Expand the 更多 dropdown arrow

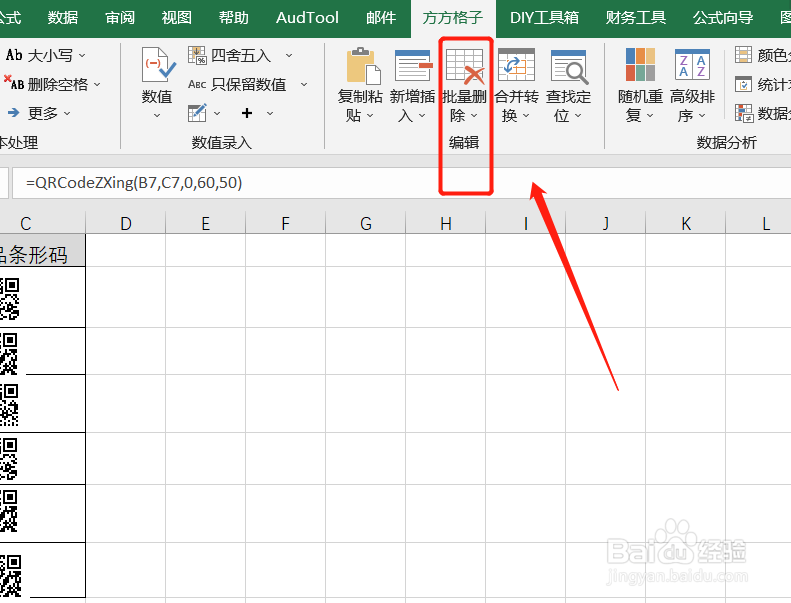[x=67, y=114]
